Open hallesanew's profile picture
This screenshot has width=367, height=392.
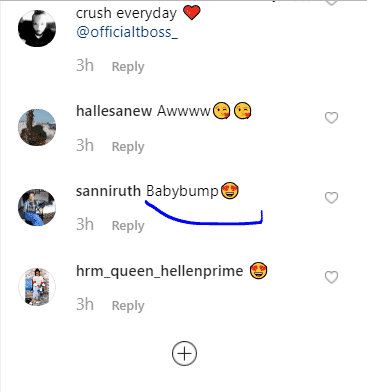pyautogui.click(x=37, y=127)
